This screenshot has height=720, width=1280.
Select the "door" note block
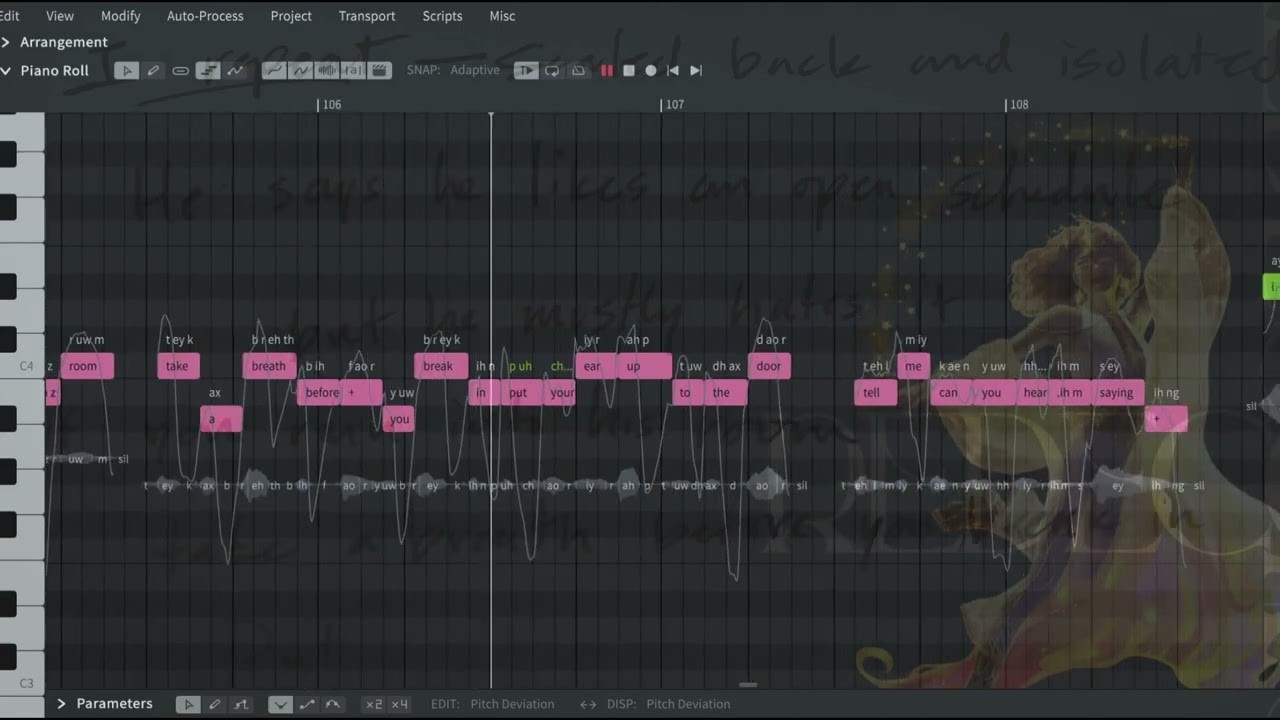tap(769, 366)
